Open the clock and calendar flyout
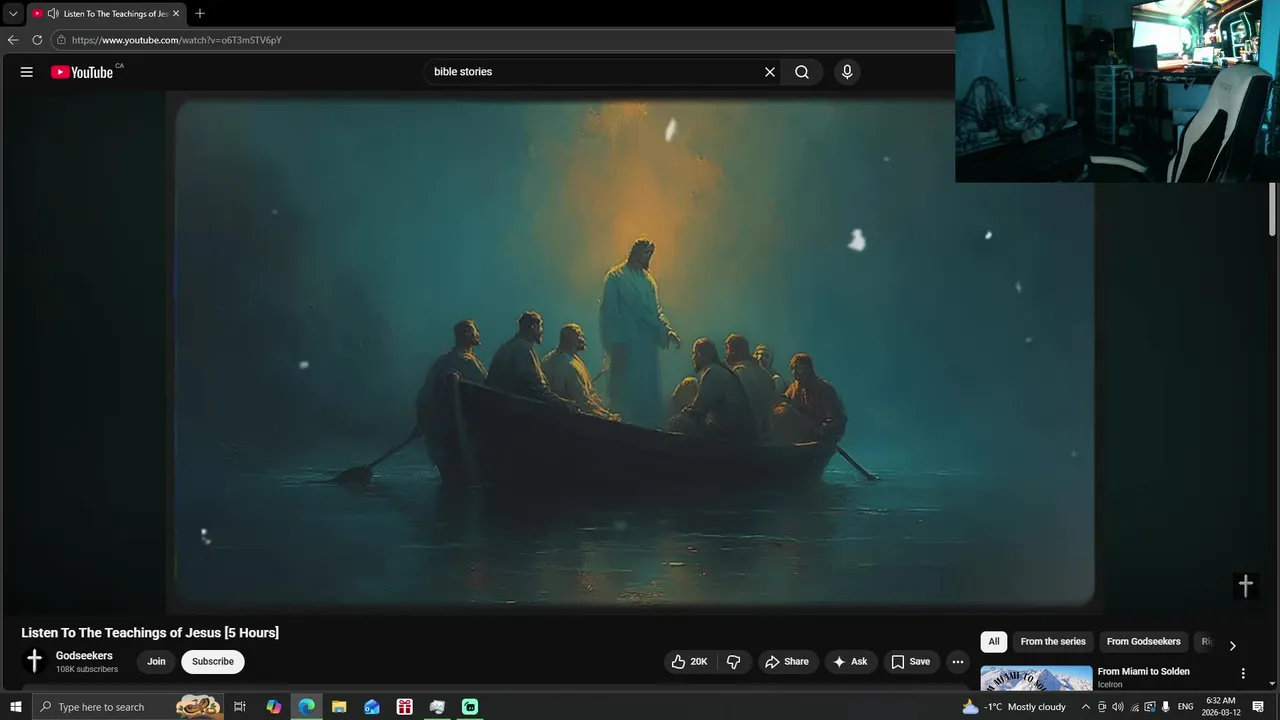This screenshot has width=1280, height=720. [1221, 707]
